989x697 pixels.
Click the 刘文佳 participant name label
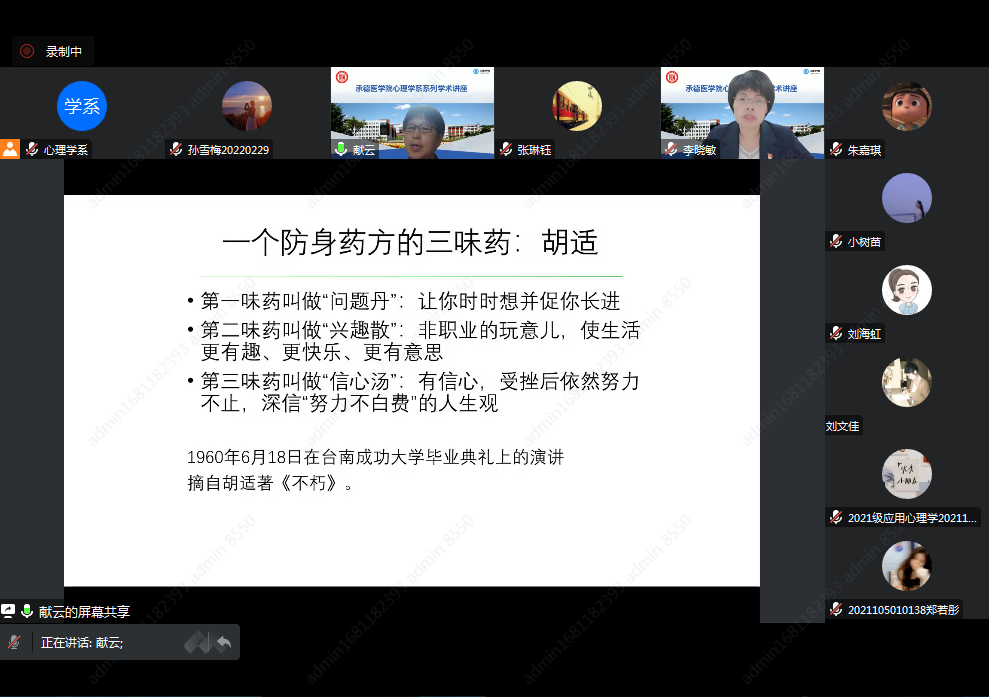pos(843,426)
